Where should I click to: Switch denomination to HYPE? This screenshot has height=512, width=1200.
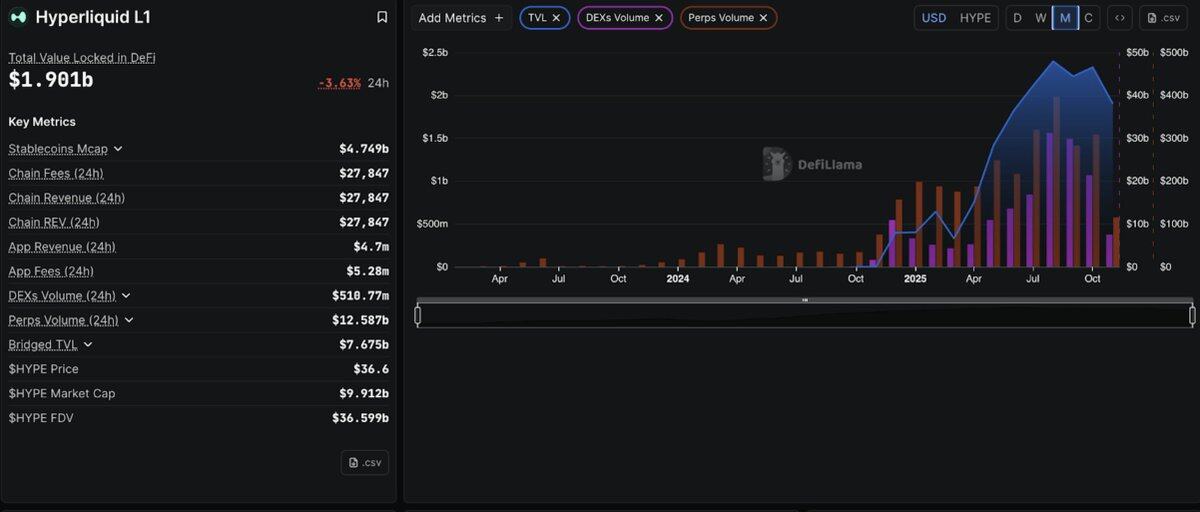pos(975,18)
